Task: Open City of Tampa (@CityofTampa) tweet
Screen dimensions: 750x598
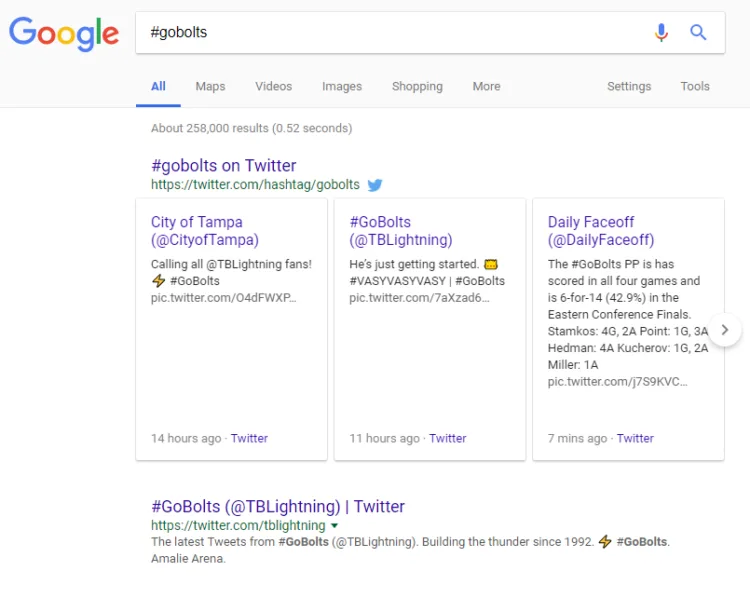Action: point(205,231)
